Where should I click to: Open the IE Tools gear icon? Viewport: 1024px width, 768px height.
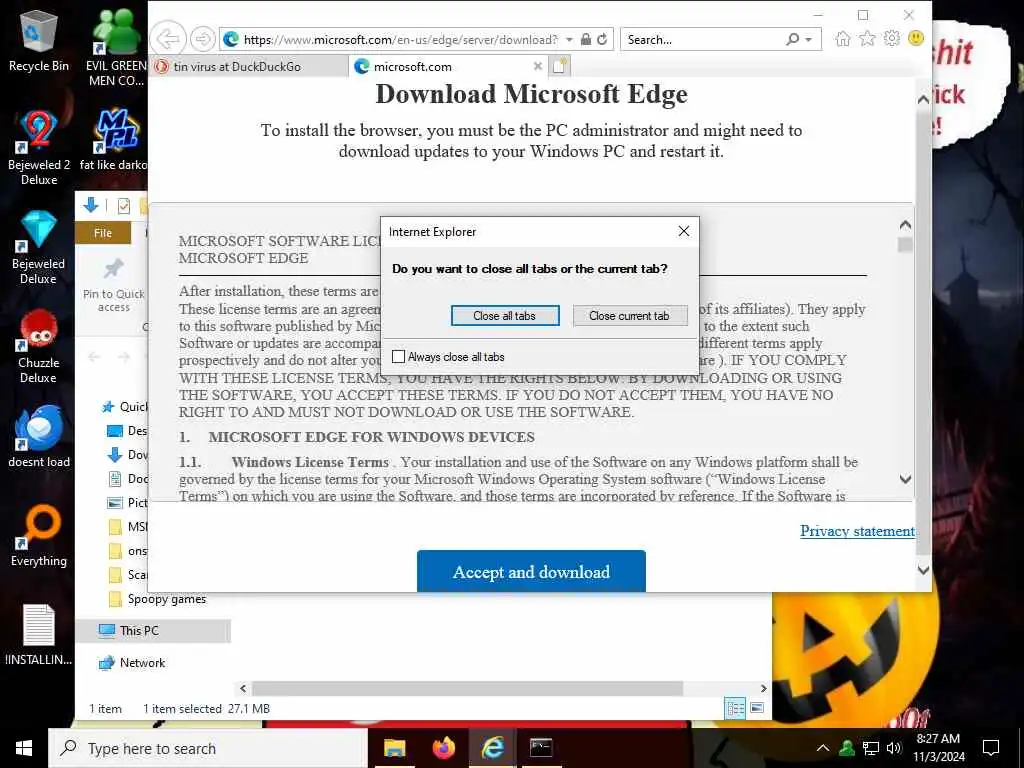point(891,39)
